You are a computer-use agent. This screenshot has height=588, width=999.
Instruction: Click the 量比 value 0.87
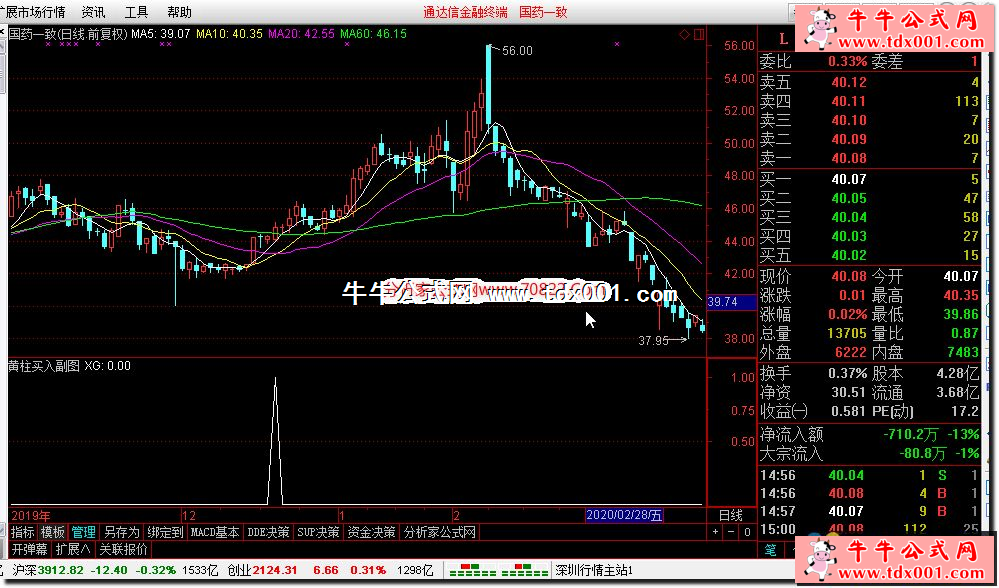965,333
